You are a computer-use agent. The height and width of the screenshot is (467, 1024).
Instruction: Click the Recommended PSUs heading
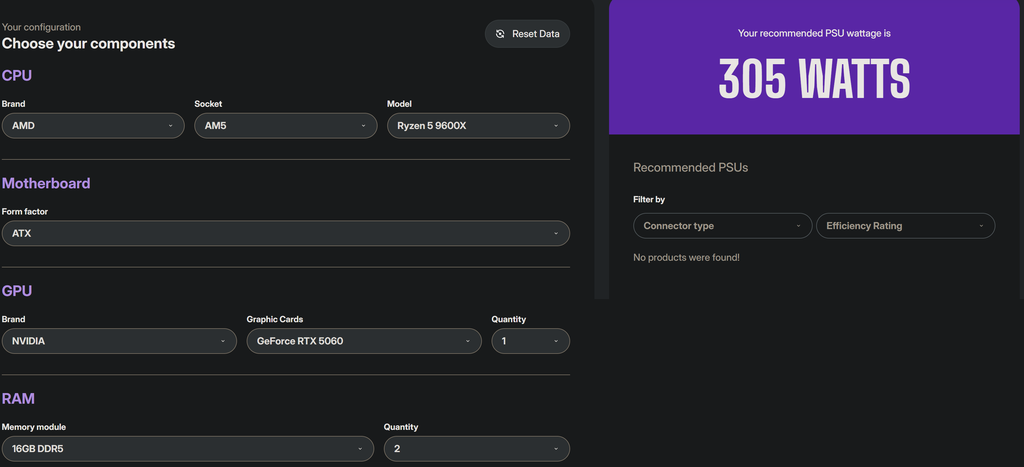pos(690,168)
